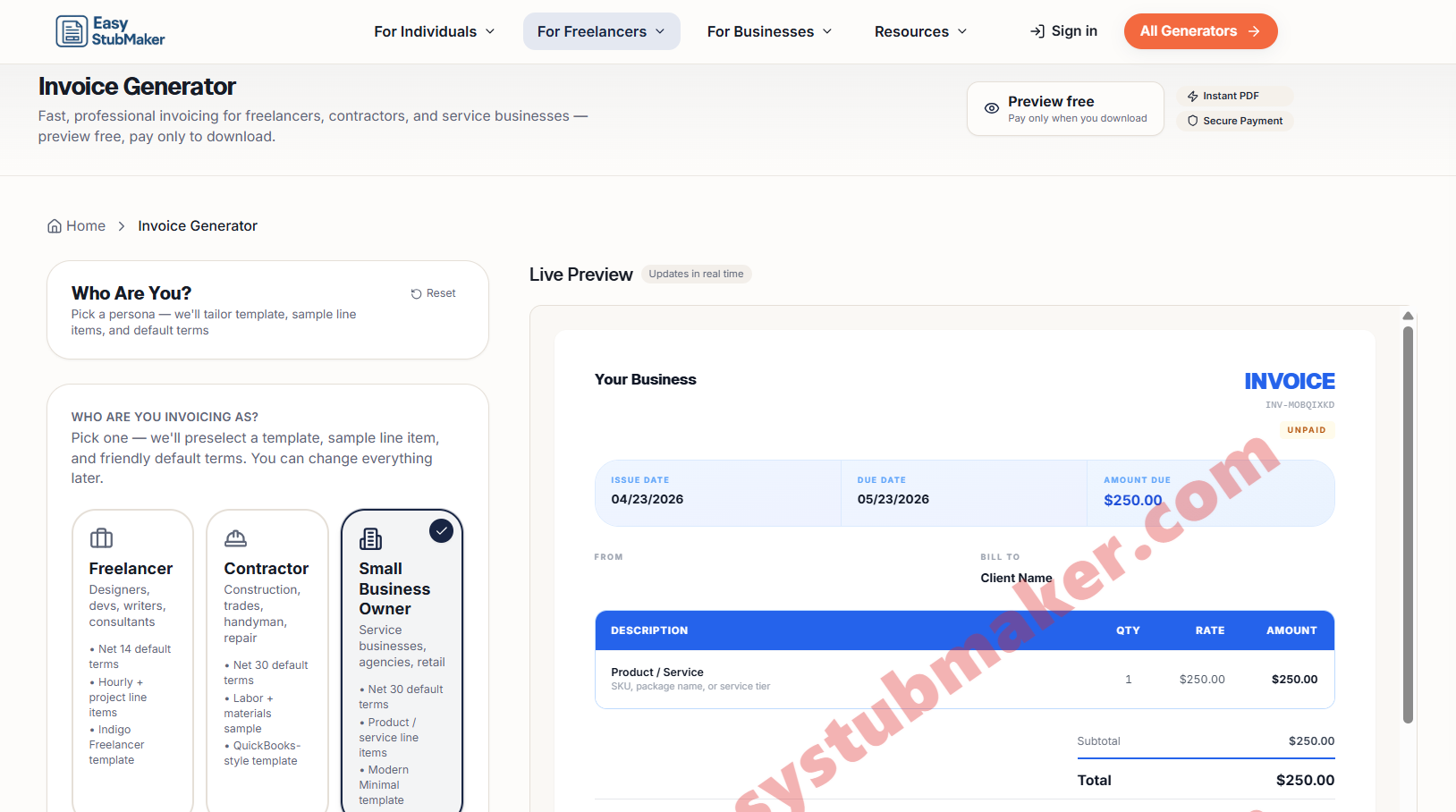Expand the Resources chevron arrow
This screenshot has width=1456, height=812.
[x=962, y=31]
